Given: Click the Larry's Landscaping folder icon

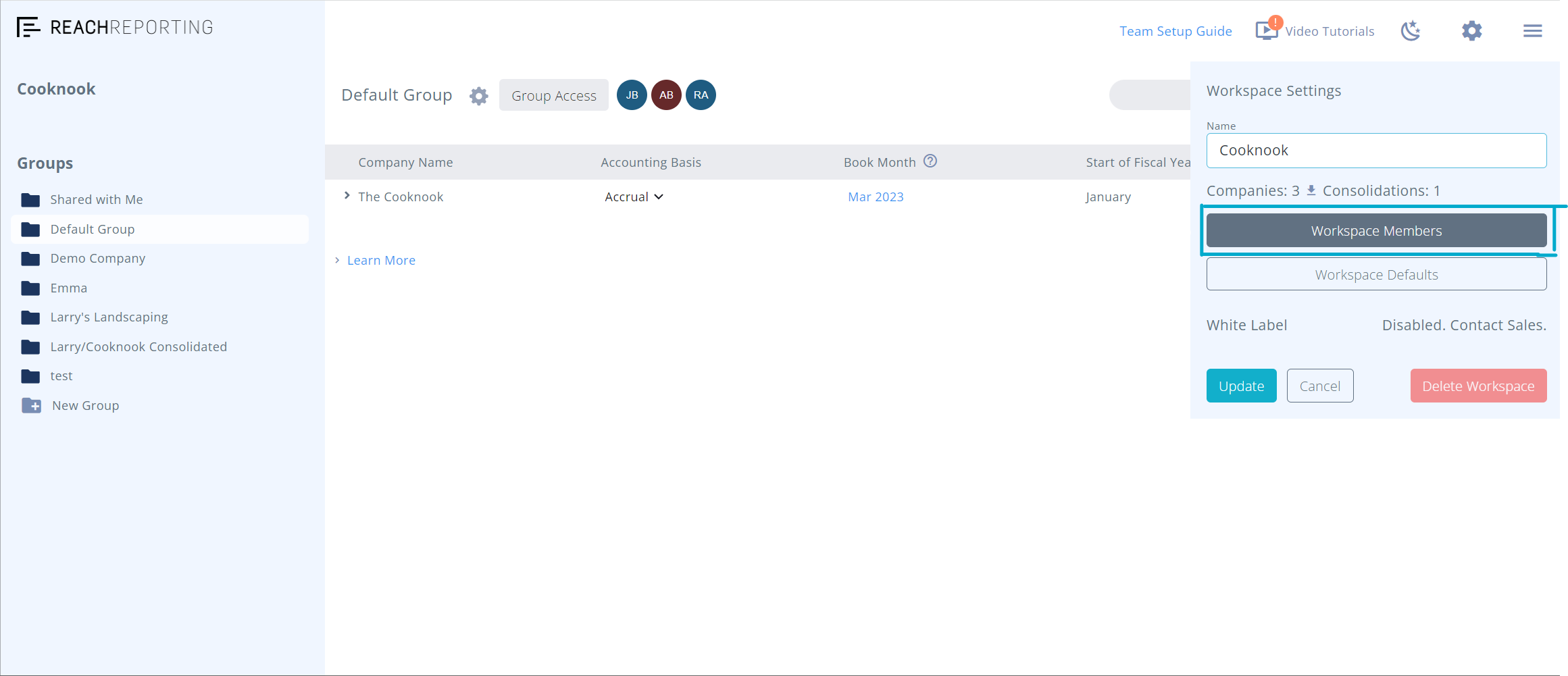Looking at the screenshot, I should (x=30, y=317).
